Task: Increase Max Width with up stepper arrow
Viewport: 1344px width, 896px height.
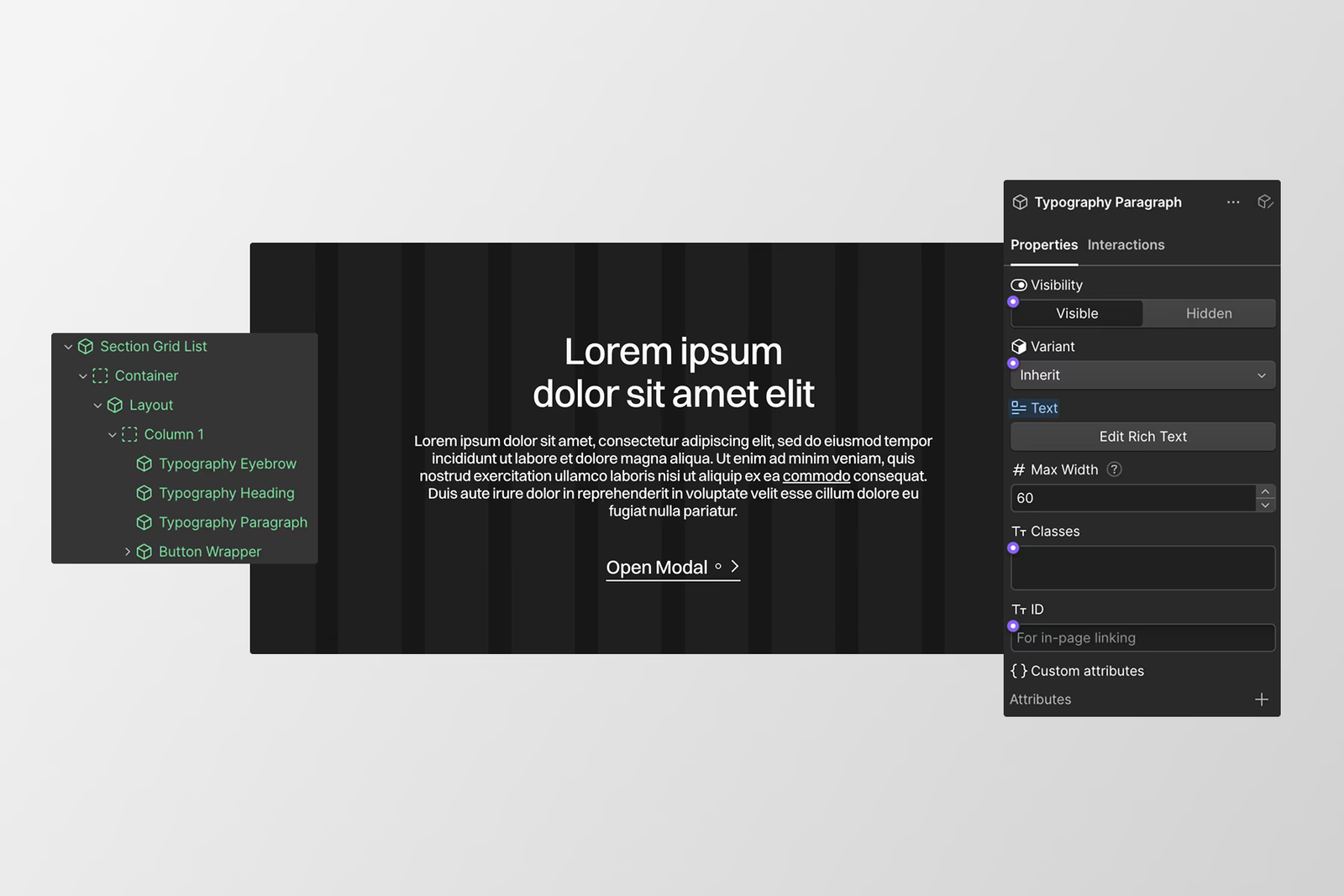Action: (1265, 491)
